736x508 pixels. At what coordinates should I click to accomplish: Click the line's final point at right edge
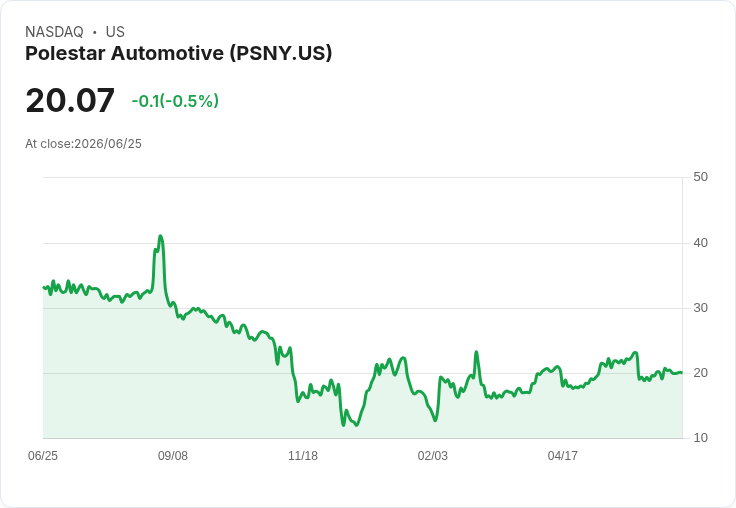(x=682, y=372)
